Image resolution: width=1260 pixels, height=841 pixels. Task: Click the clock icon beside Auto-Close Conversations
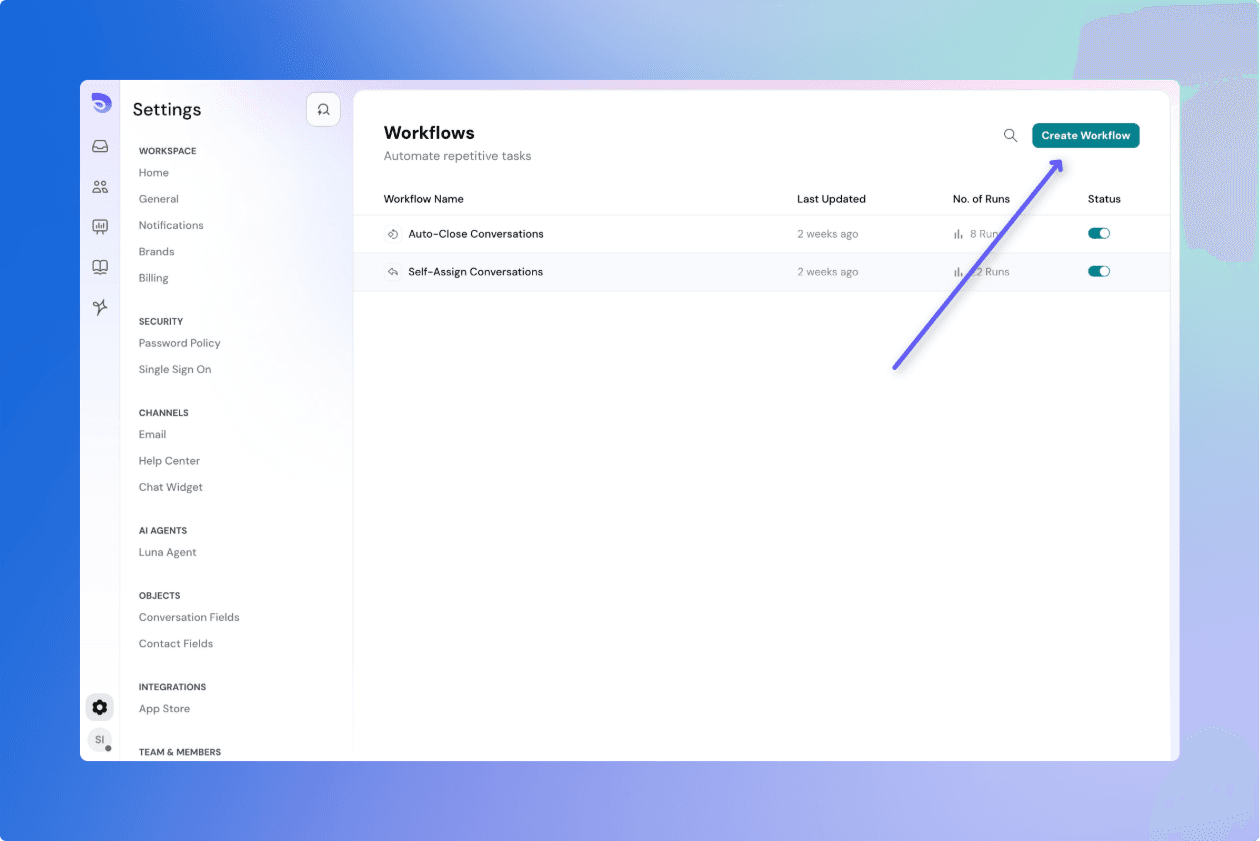393,233
